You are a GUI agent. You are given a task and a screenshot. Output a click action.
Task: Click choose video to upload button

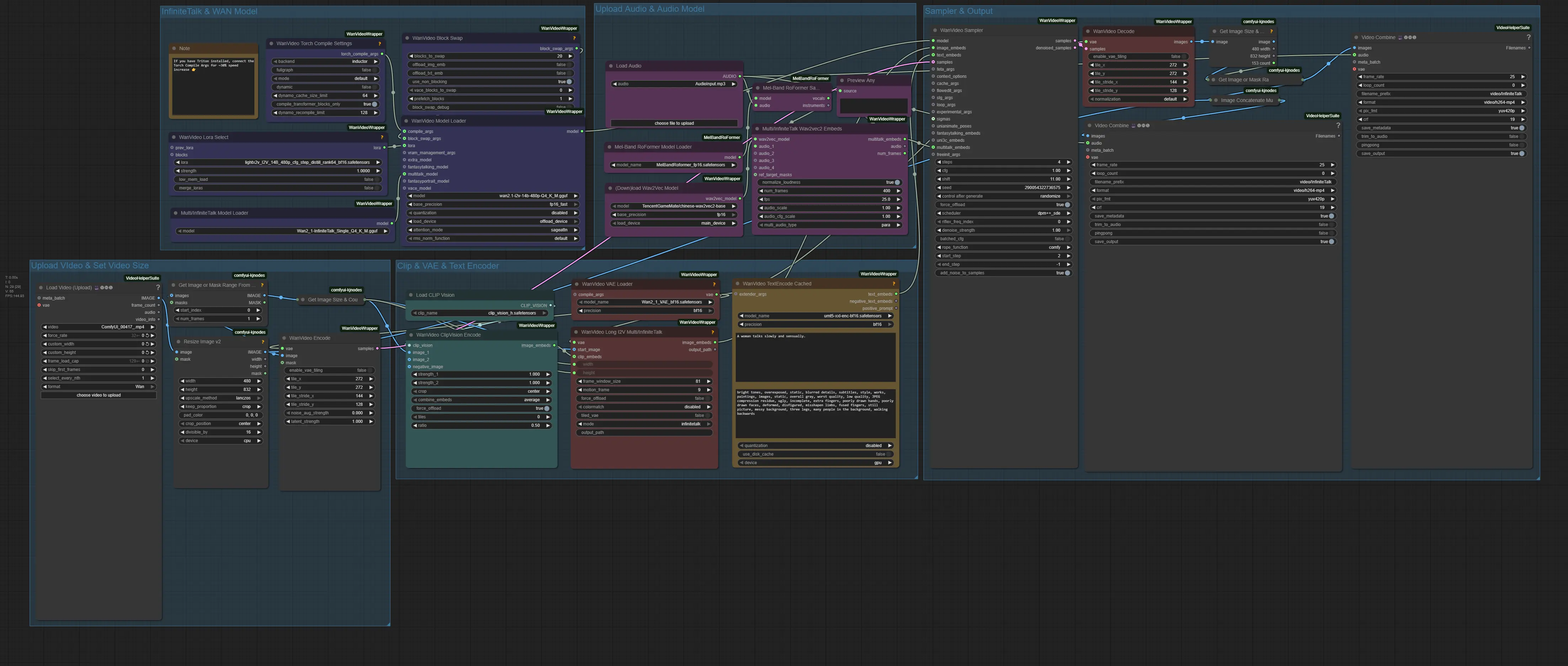(x=98, y=395)
